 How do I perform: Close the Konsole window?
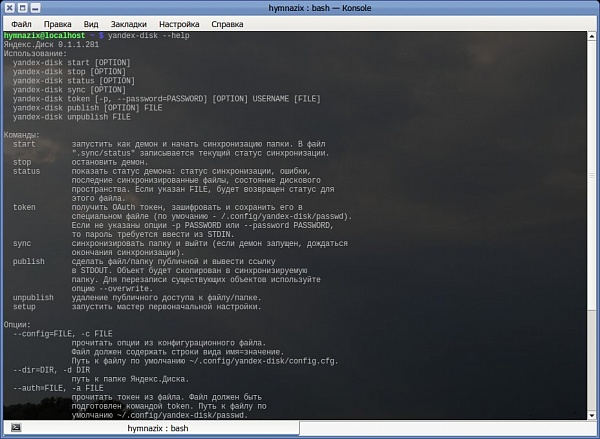[10, 8]
